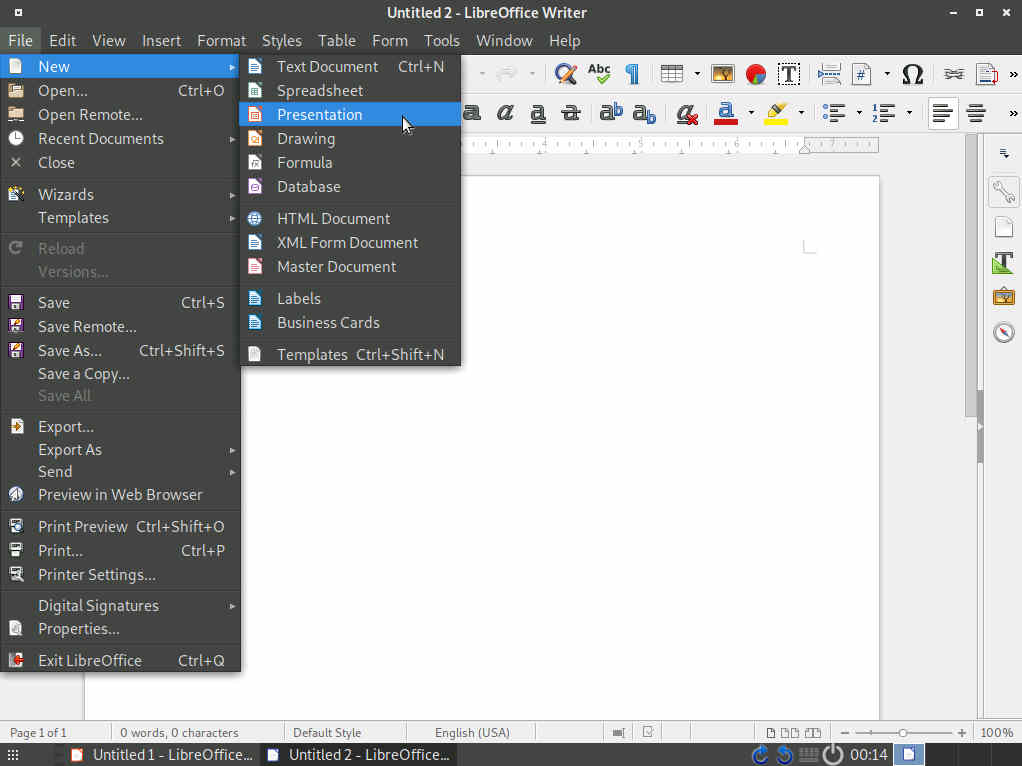This screenshot has height=766, width=1022.
Task: Apply the yellow highlighting color
Action: 776,113
